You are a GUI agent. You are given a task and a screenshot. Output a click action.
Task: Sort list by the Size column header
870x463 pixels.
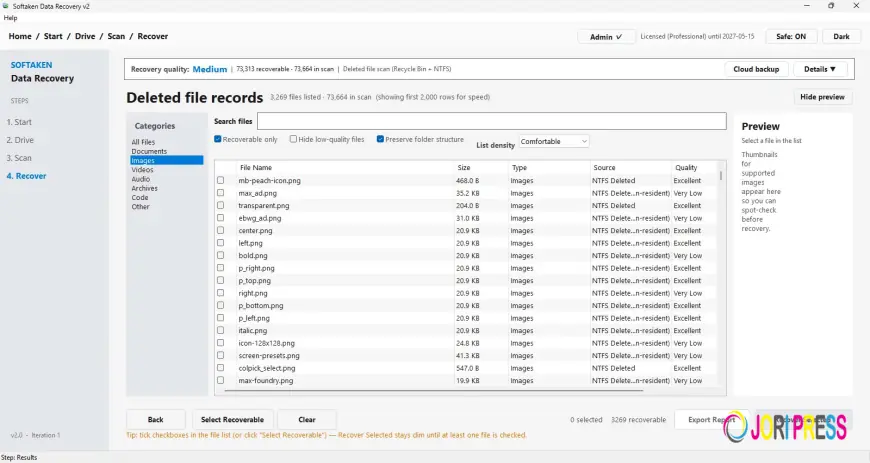click(x=464, y=168)
